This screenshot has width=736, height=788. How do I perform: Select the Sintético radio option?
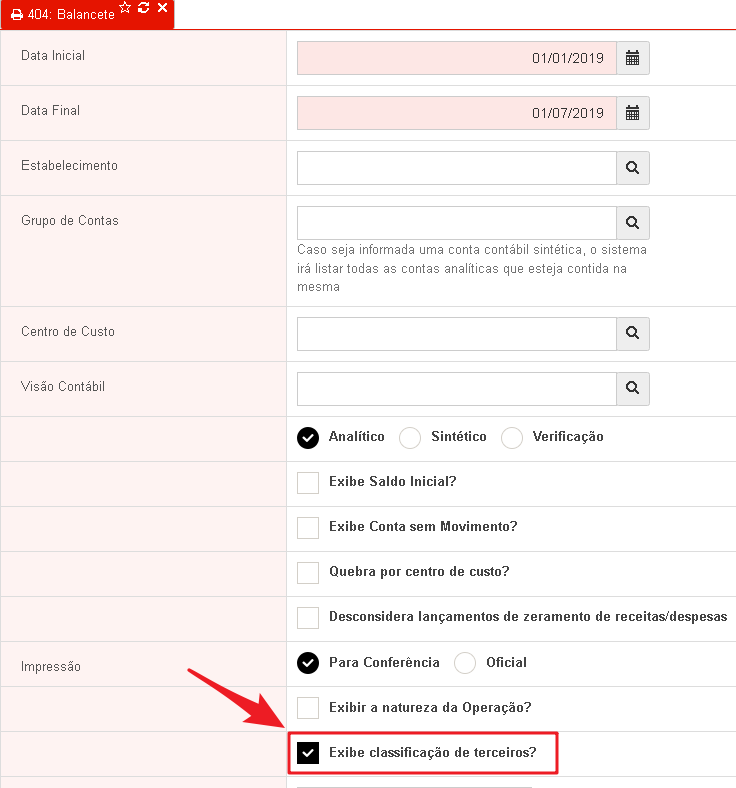tap(410, 438)
